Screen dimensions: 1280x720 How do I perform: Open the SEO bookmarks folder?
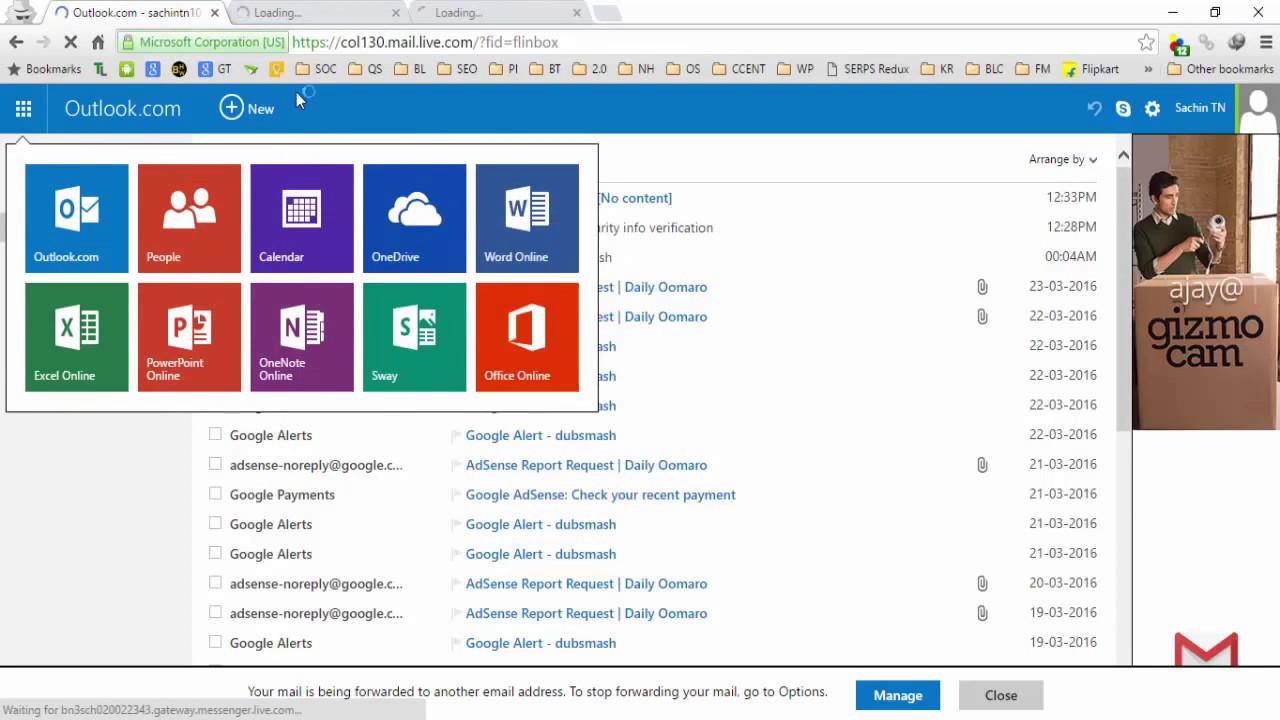[x=455, y=69]
